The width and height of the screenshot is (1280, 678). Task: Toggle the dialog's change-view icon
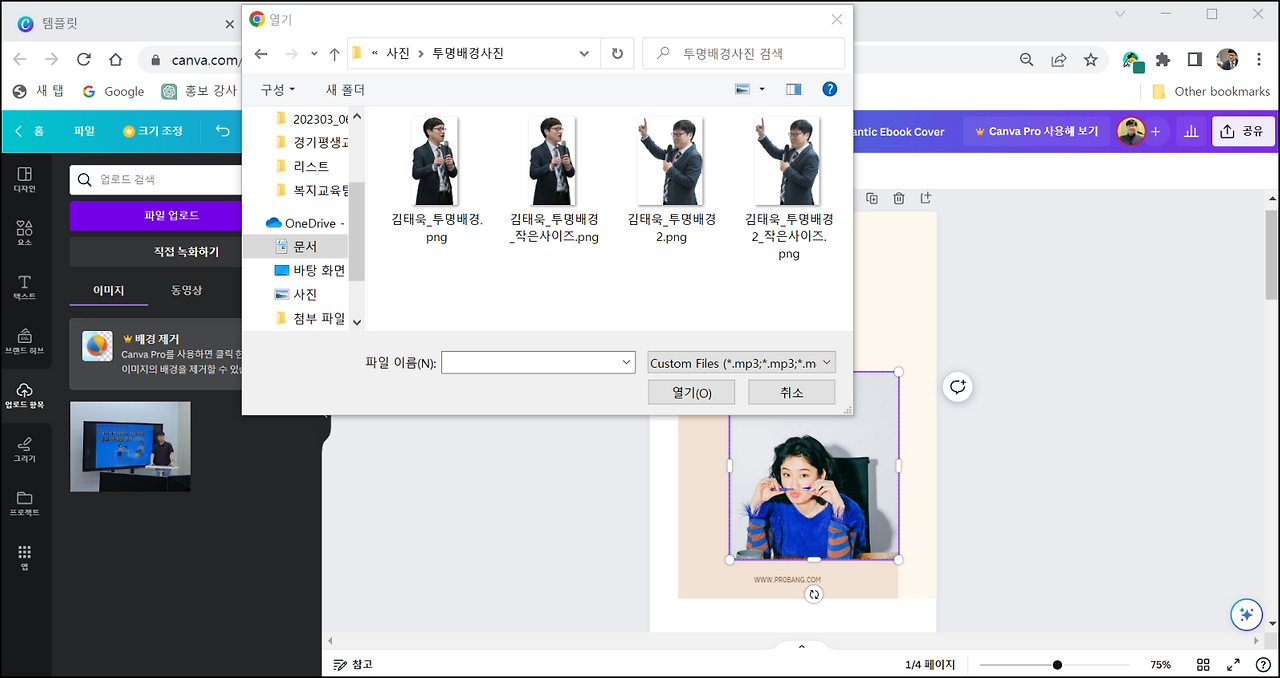pyautogui.click(x=744, y=89)
